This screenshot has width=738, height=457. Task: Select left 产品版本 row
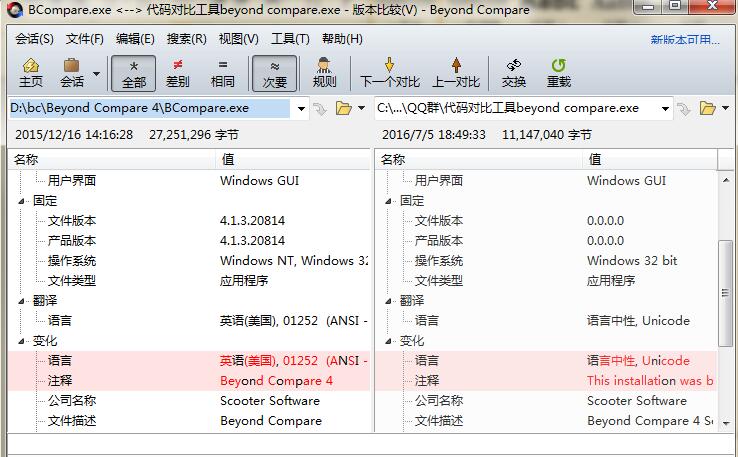coord(189,241)
